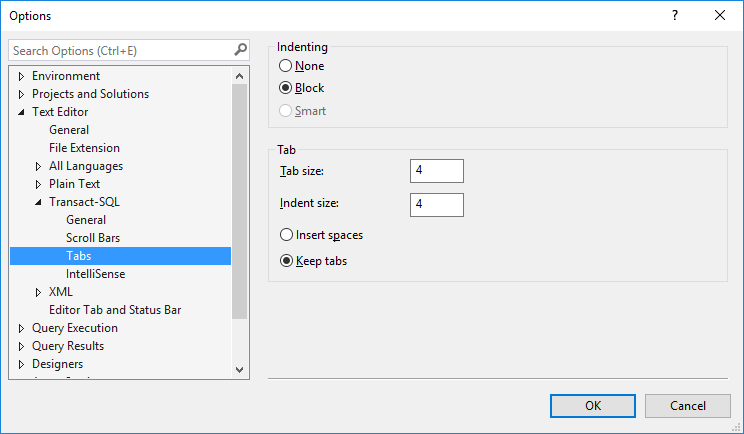Select Transact-SQL tree label

pyautogui.click(x=84, y=202)
